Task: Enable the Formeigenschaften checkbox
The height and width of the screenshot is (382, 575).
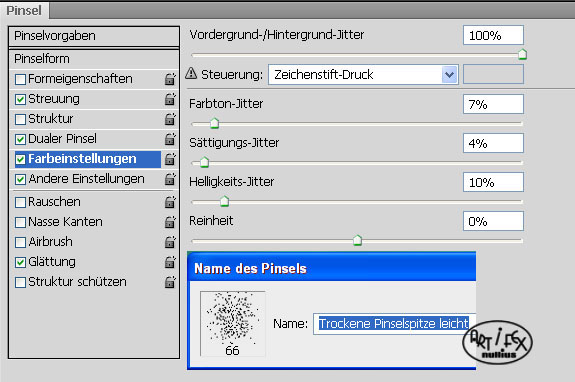Action: [21, 79]
